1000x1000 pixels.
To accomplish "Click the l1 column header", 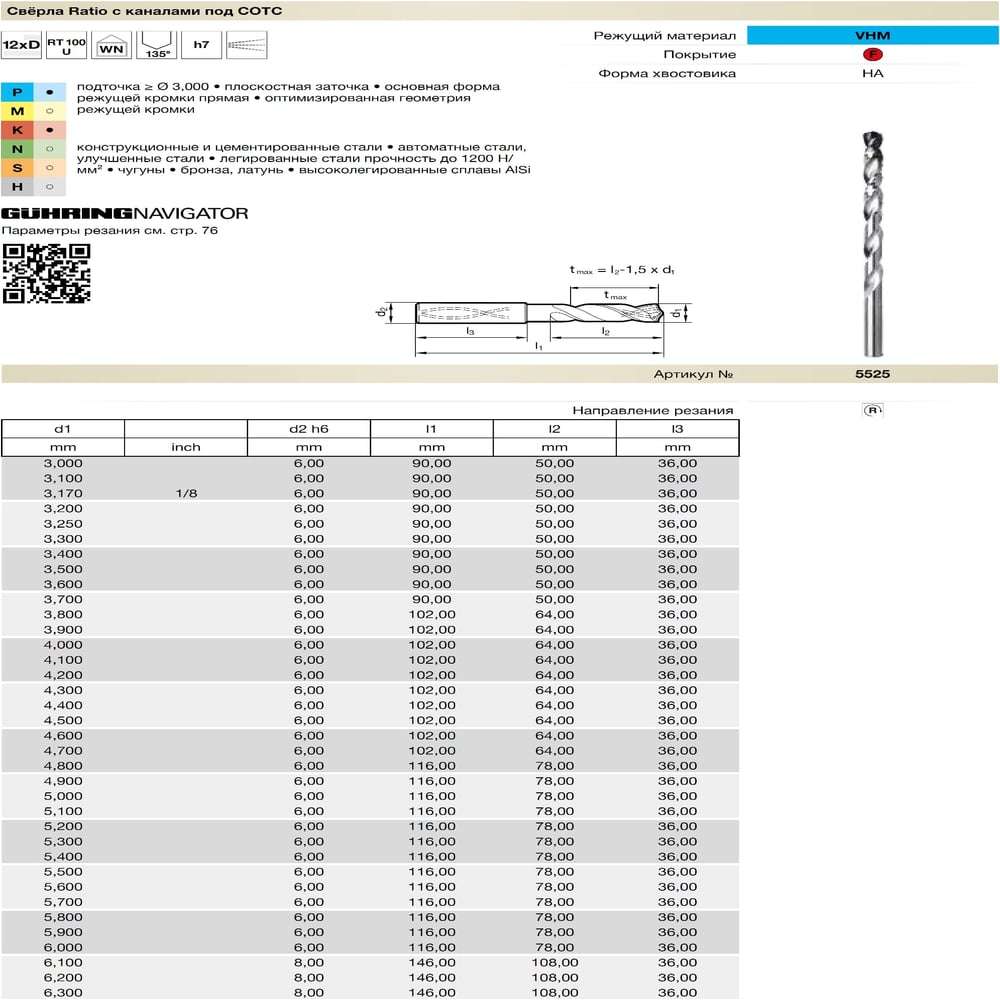I will pos(432,429).
